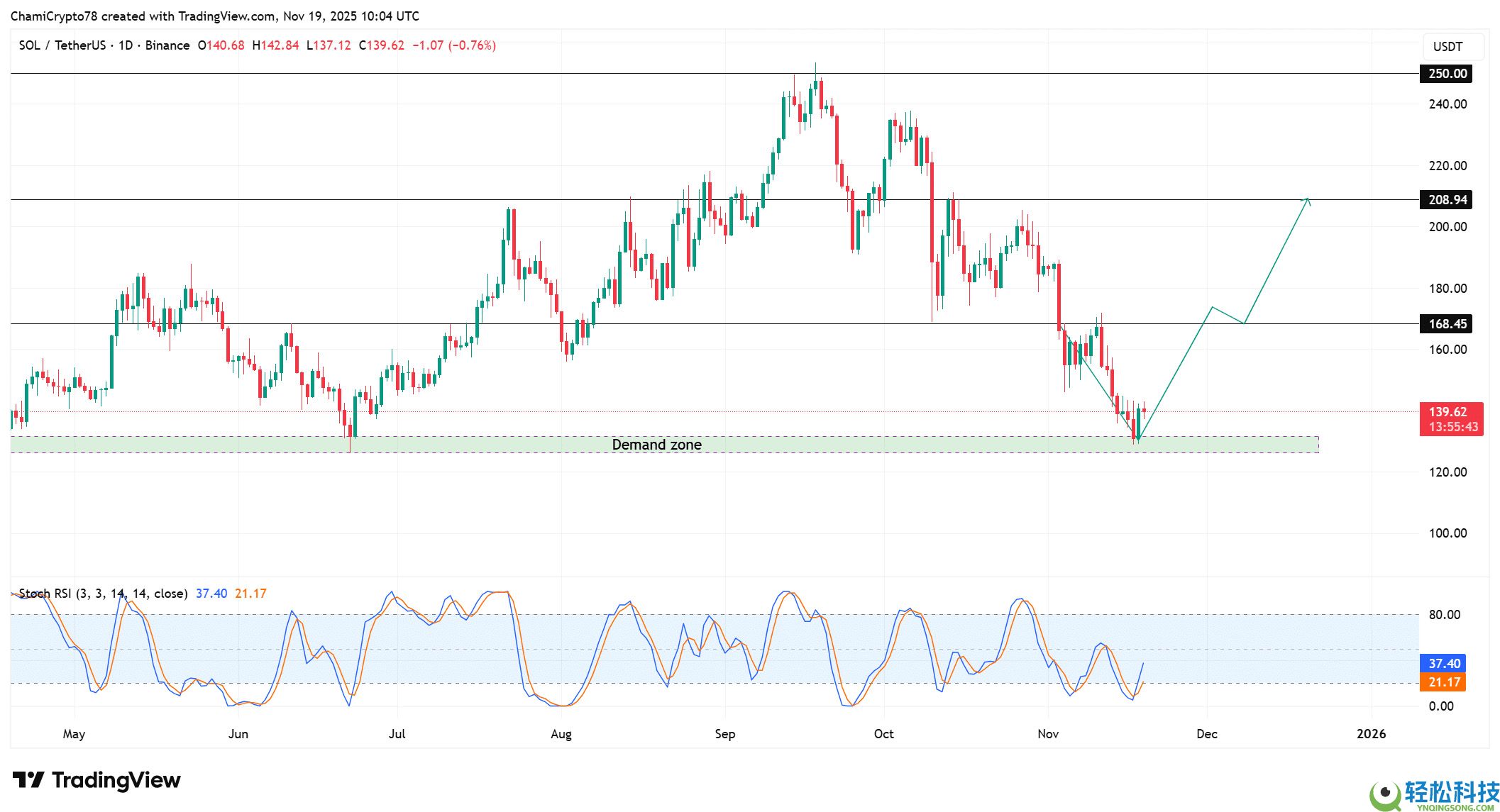Screen dimensions: 1500x812
Task: Click the Sep month axis label
Action: (724, 734)
